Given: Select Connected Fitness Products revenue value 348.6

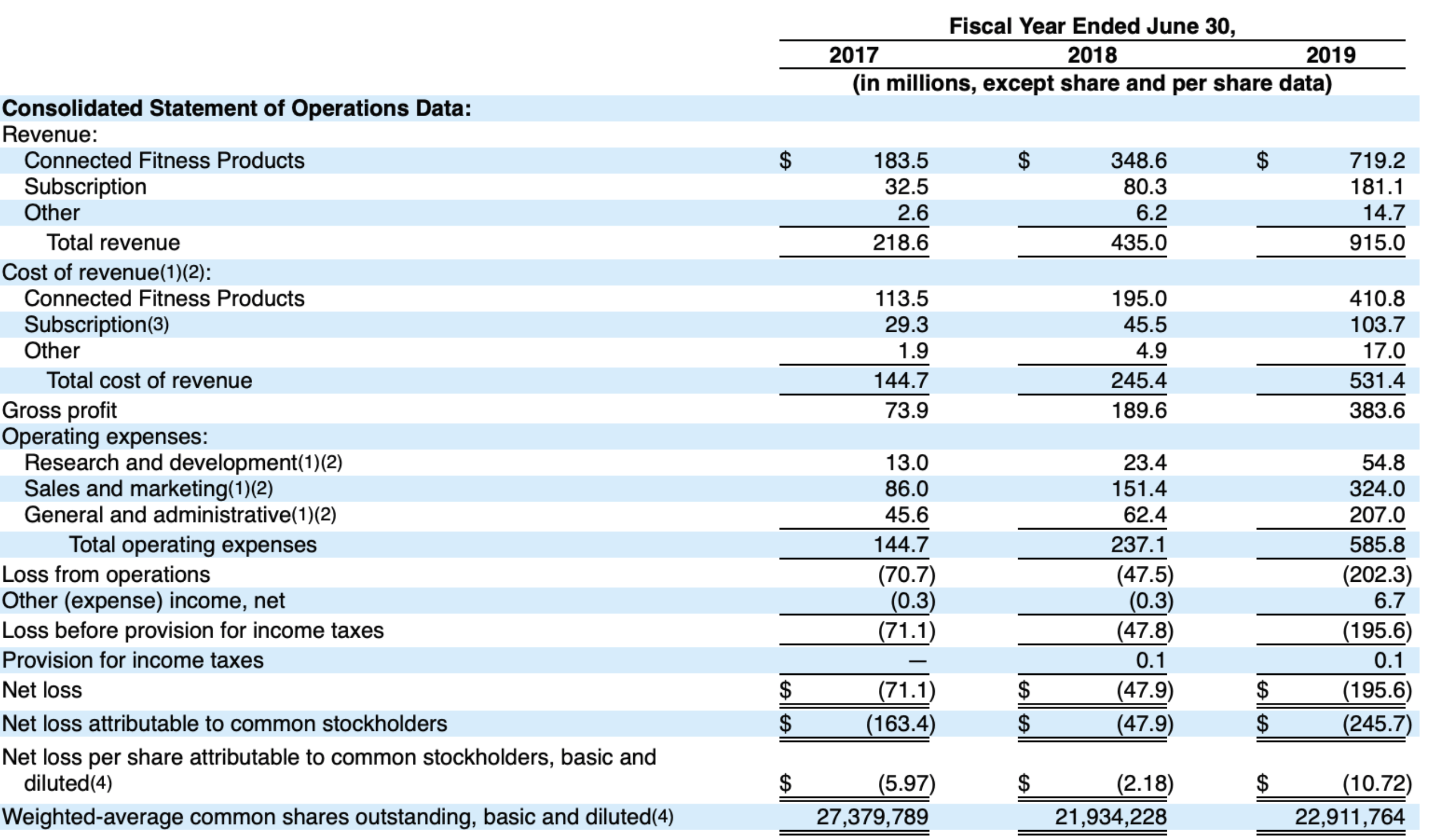Looking at the screenshot, I should [x=1139, y=161].
